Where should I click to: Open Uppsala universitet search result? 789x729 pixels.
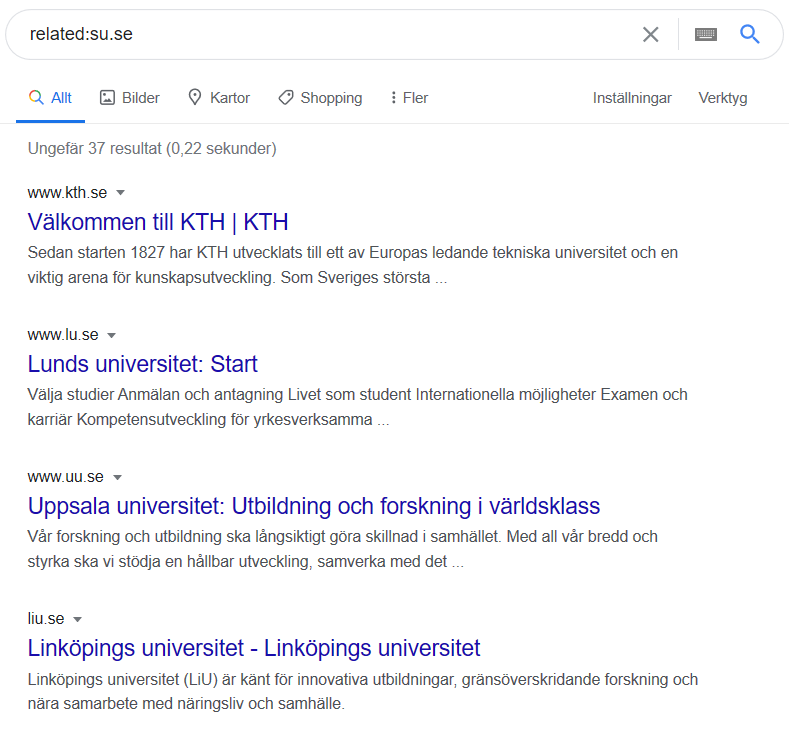(313, 506)
